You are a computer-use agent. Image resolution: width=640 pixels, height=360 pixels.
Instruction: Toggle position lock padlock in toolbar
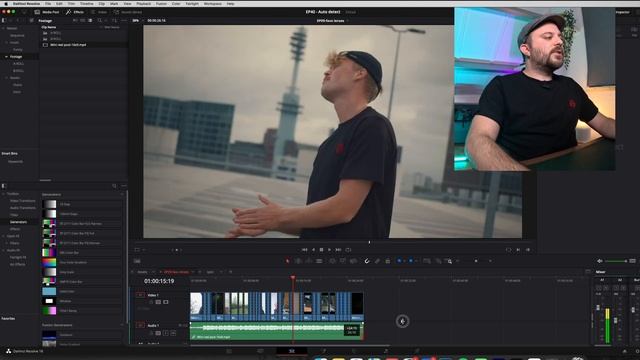[387, 261]
